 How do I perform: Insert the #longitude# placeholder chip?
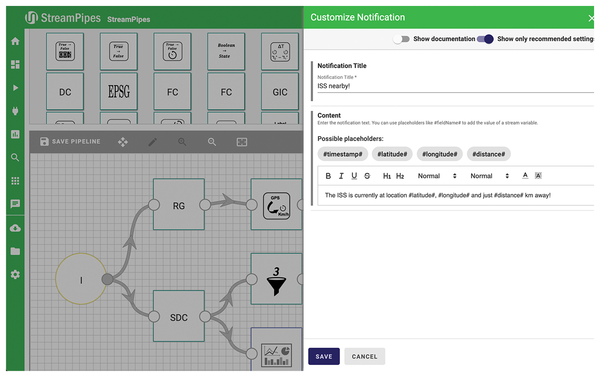tap(439, 154)
